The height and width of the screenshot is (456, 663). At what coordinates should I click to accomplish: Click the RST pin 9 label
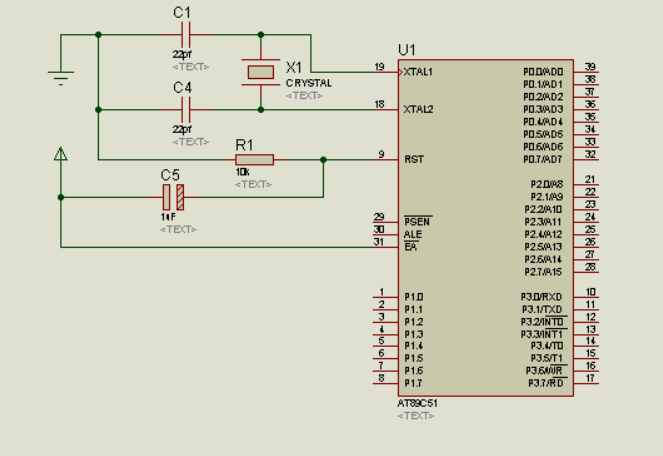(414, 159)
